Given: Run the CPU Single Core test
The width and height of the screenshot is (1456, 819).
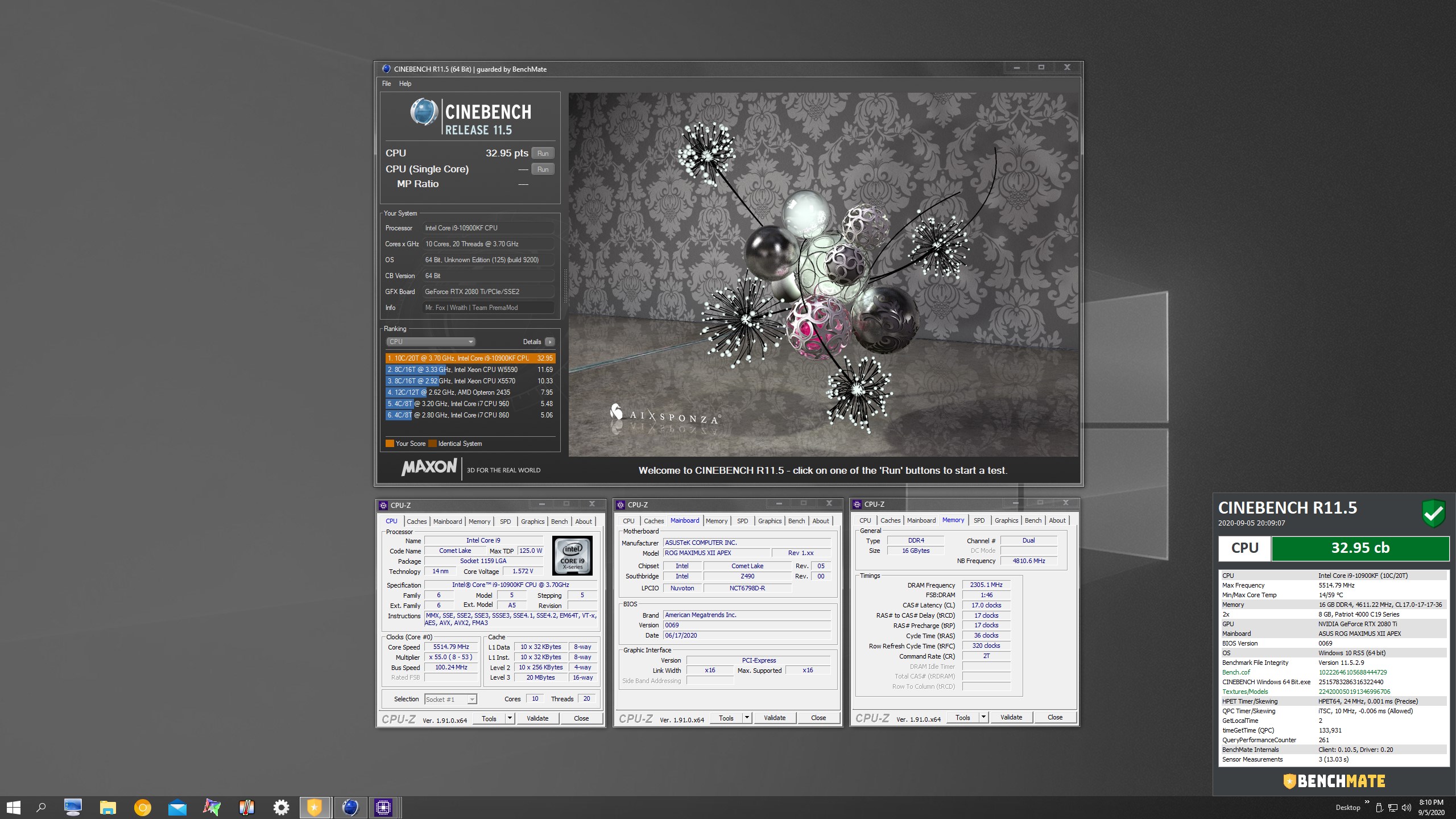Looking at the screenshot, I should tap(543, 169).
